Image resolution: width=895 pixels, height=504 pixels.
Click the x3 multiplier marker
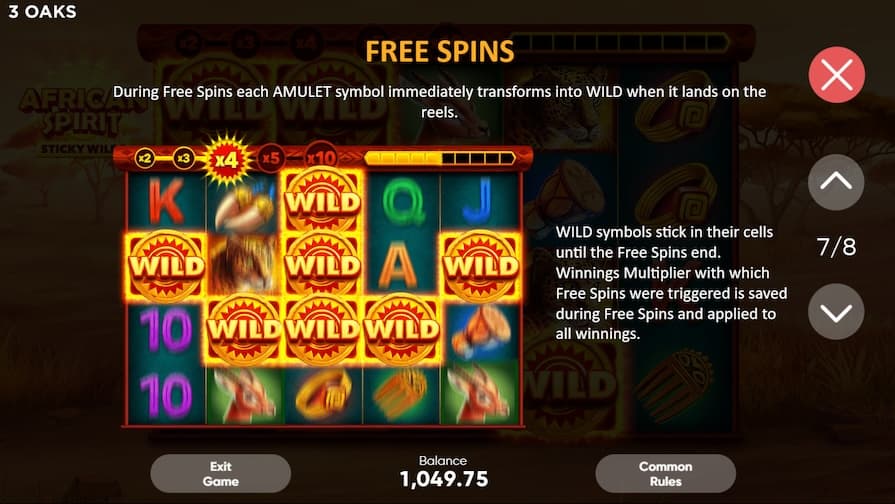pyautogui.click(x=183, y=158)
